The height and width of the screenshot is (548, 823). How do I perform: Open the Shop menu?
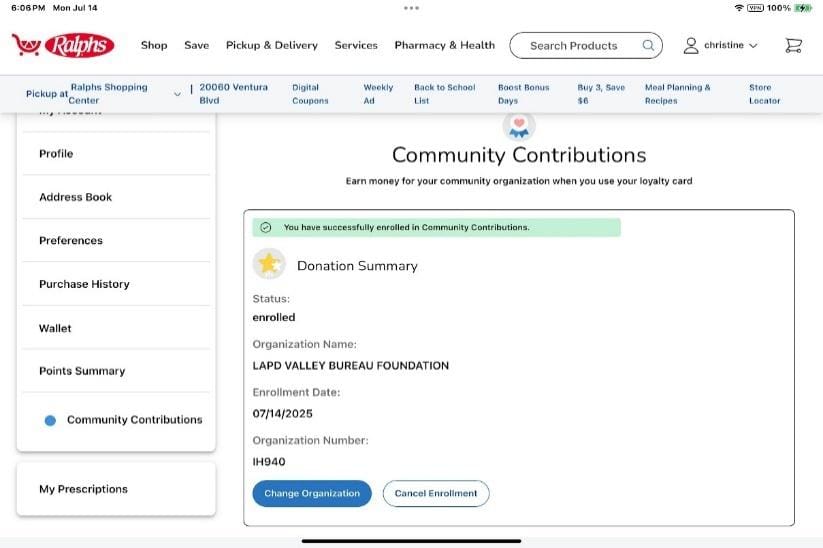coord(154,45)
